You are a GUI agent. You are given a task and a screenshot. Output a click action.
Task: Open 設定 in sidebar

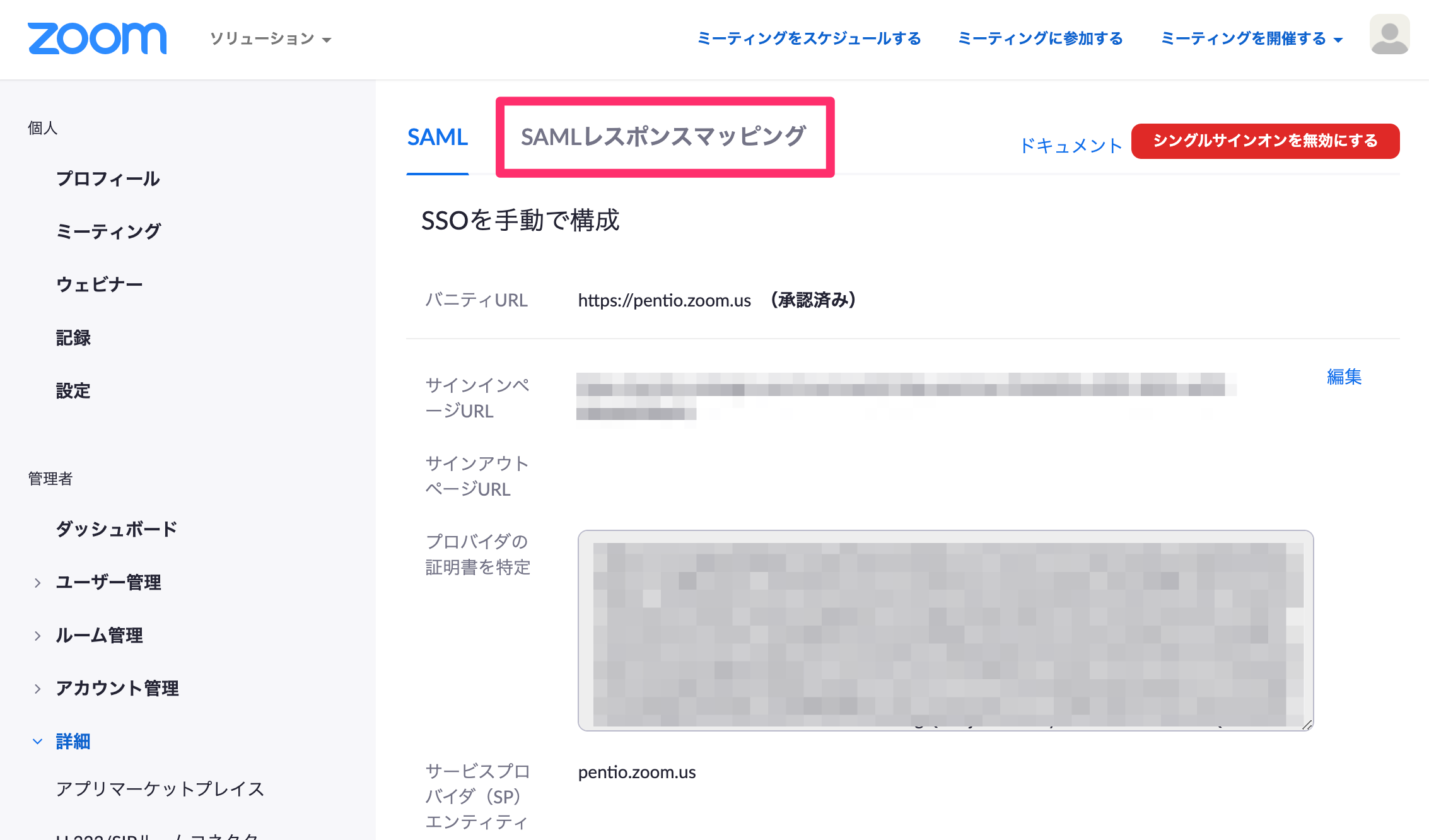(x=73, y=390)
